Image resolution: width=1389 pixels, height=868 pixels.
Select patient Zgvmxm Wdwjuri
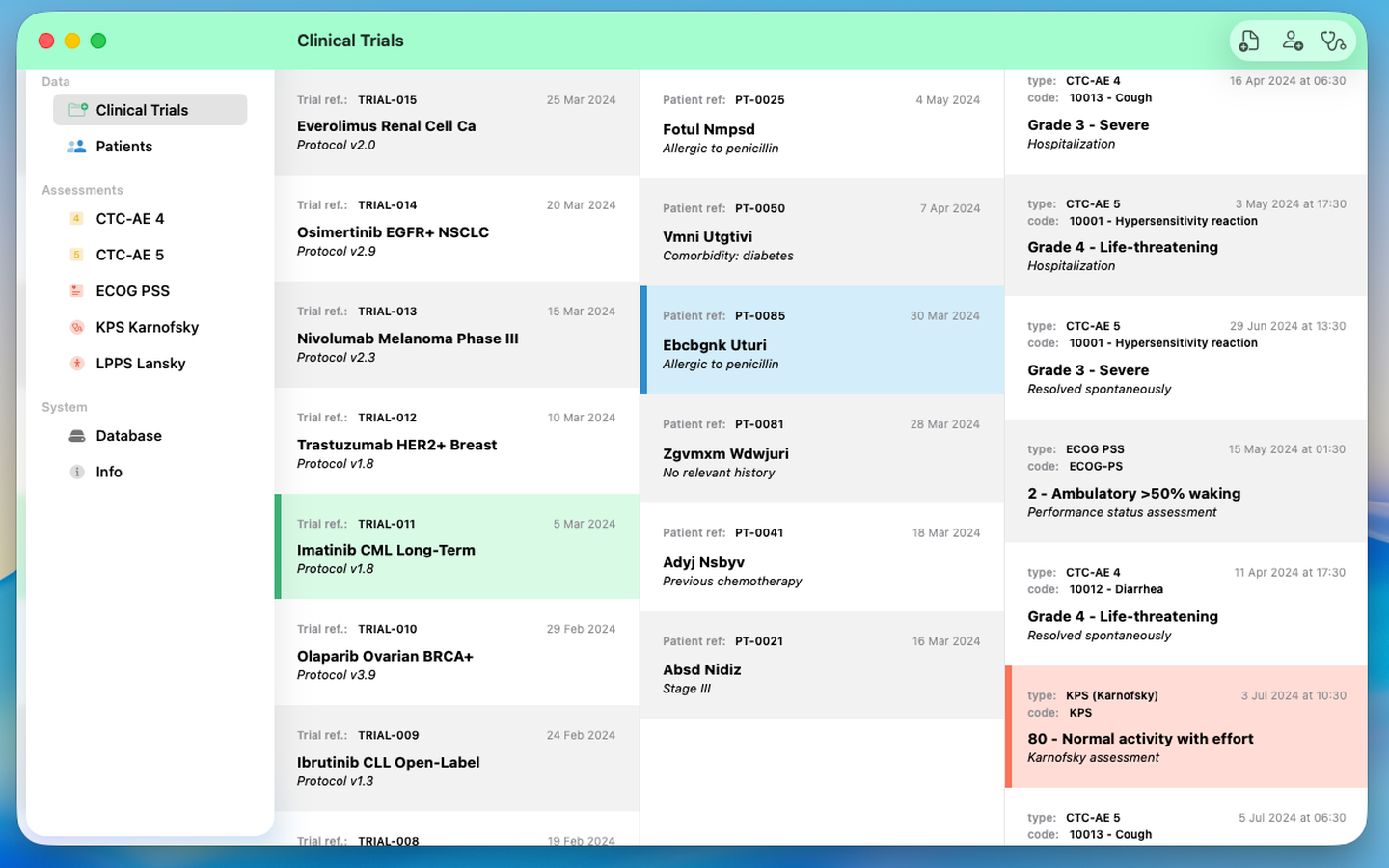coord(822,448)
